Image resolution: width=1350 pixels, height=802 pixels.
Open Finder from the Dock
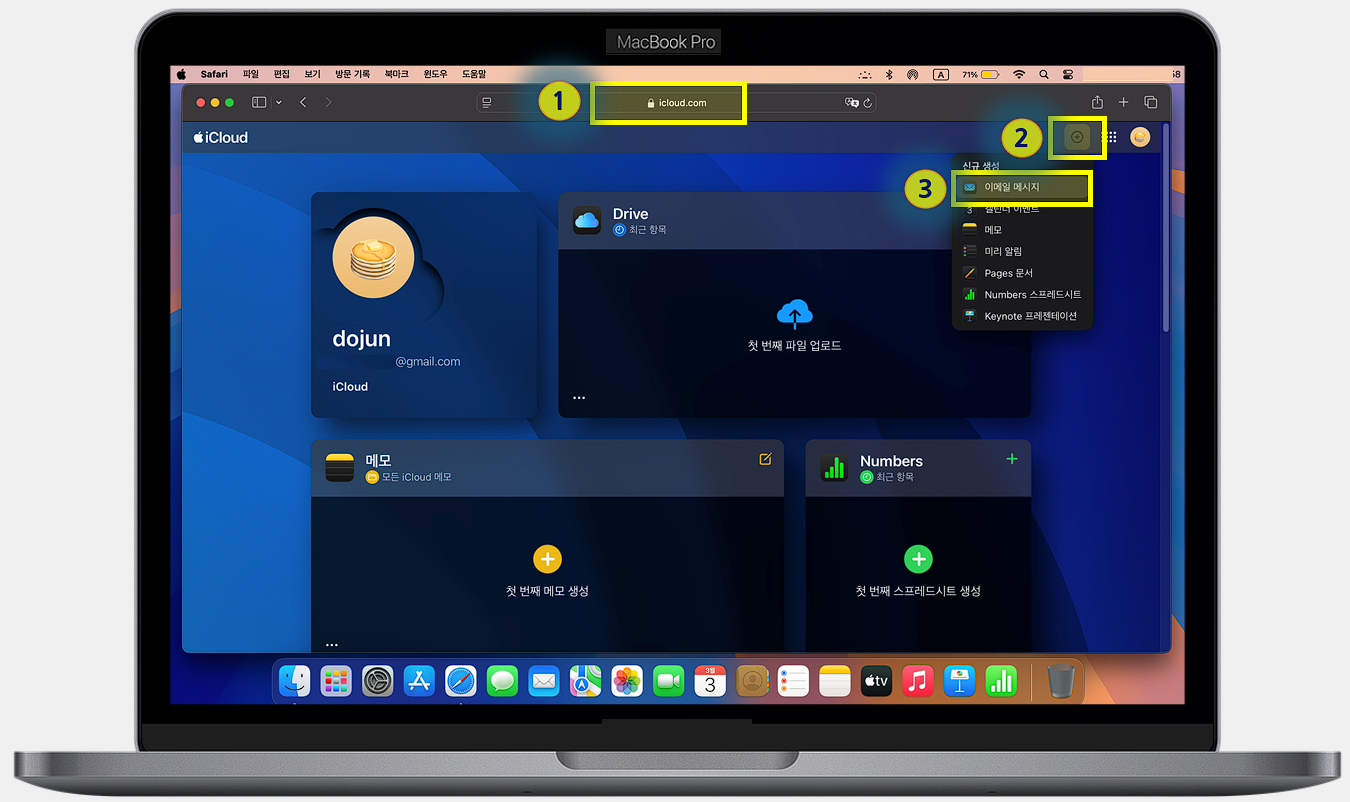(x=294, y=681)
